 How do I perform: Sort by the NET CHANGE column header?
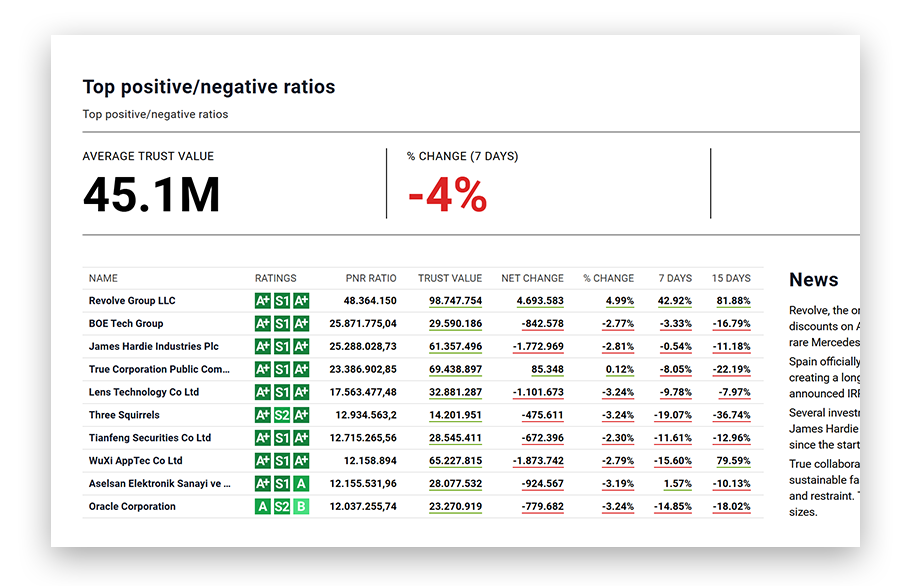click(x=532, y=278)
